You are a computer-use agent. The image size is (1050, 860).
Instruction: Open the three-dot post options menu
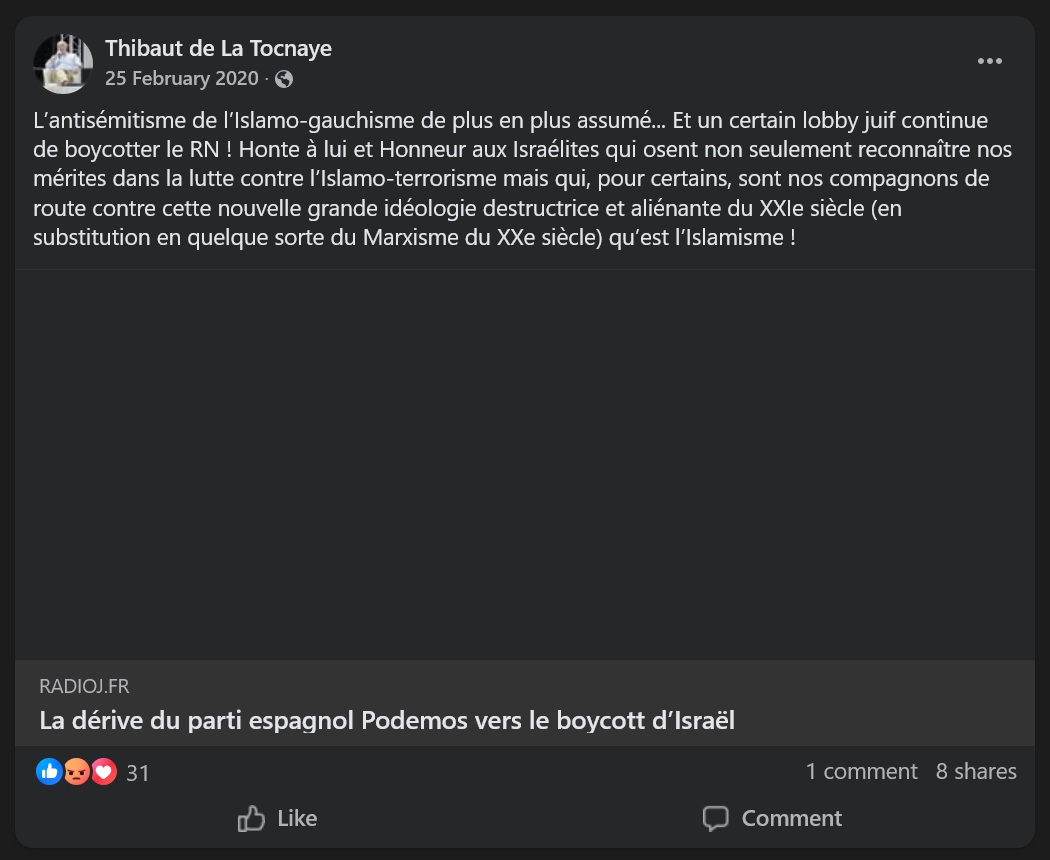989,62
